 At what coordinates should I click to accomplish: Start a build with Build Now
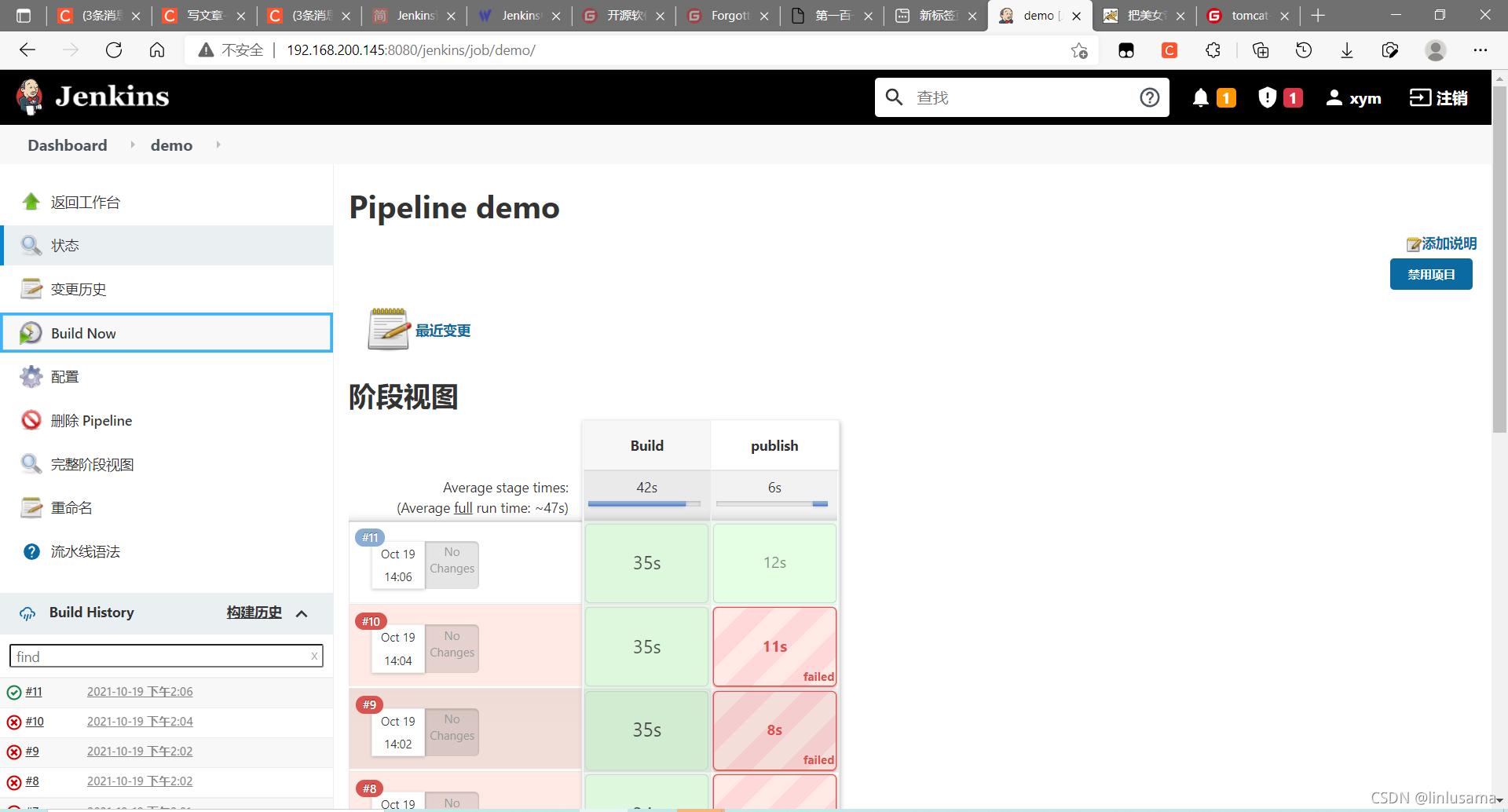(x=167, y=333)
